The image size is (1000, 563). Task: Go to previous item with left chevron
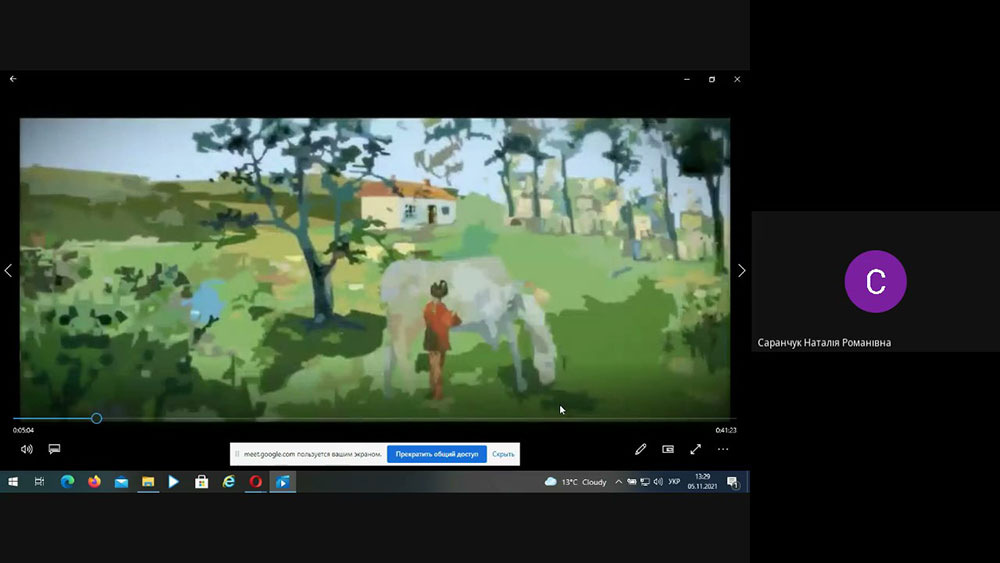pos(8,270)
